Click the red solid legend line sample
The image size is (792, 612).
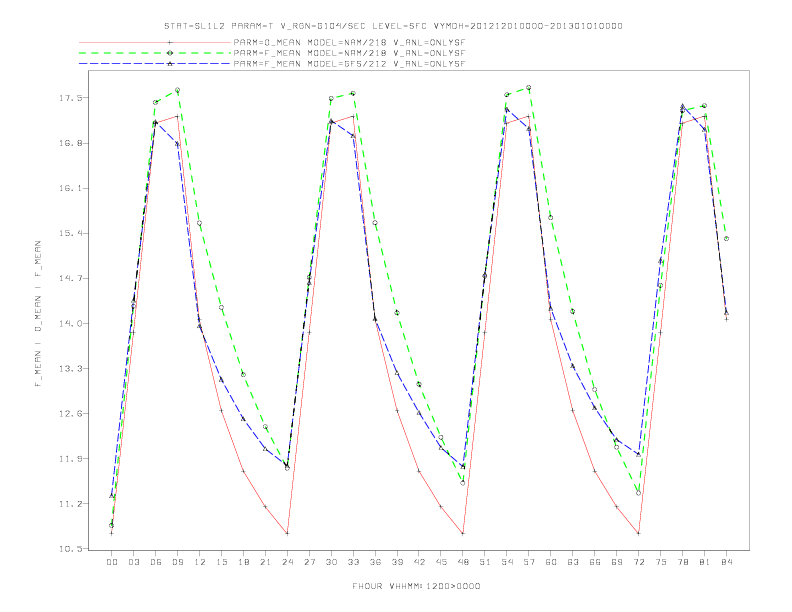tap(155, 42)
